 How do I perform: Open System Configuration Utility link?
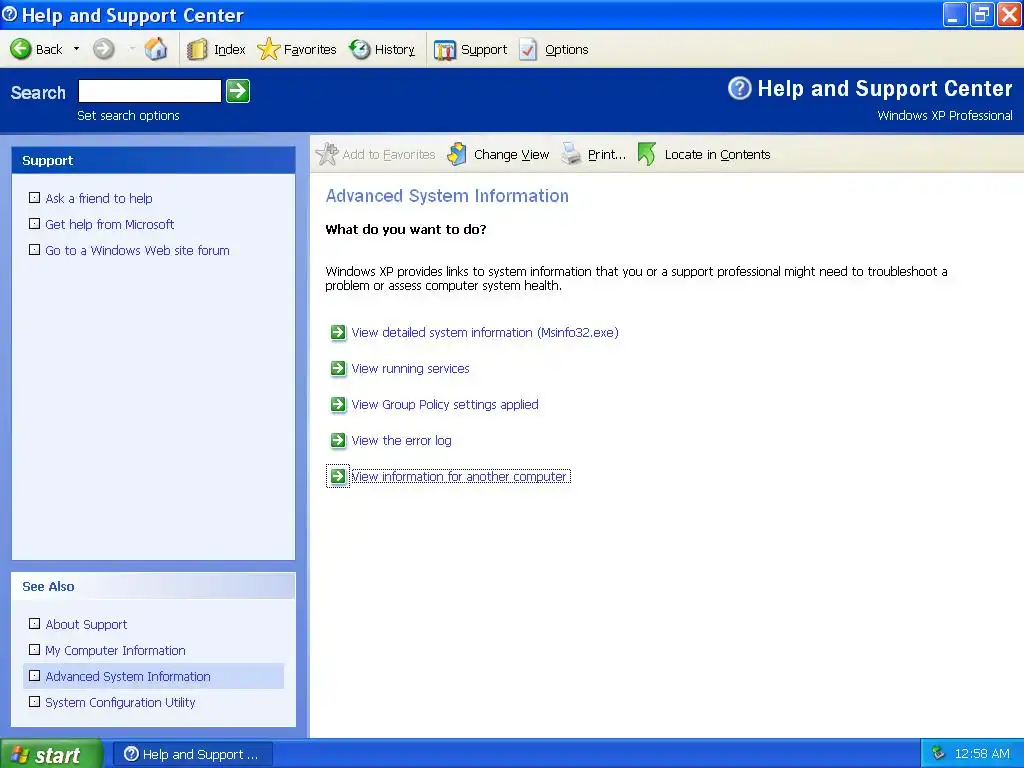click(120, 703)
